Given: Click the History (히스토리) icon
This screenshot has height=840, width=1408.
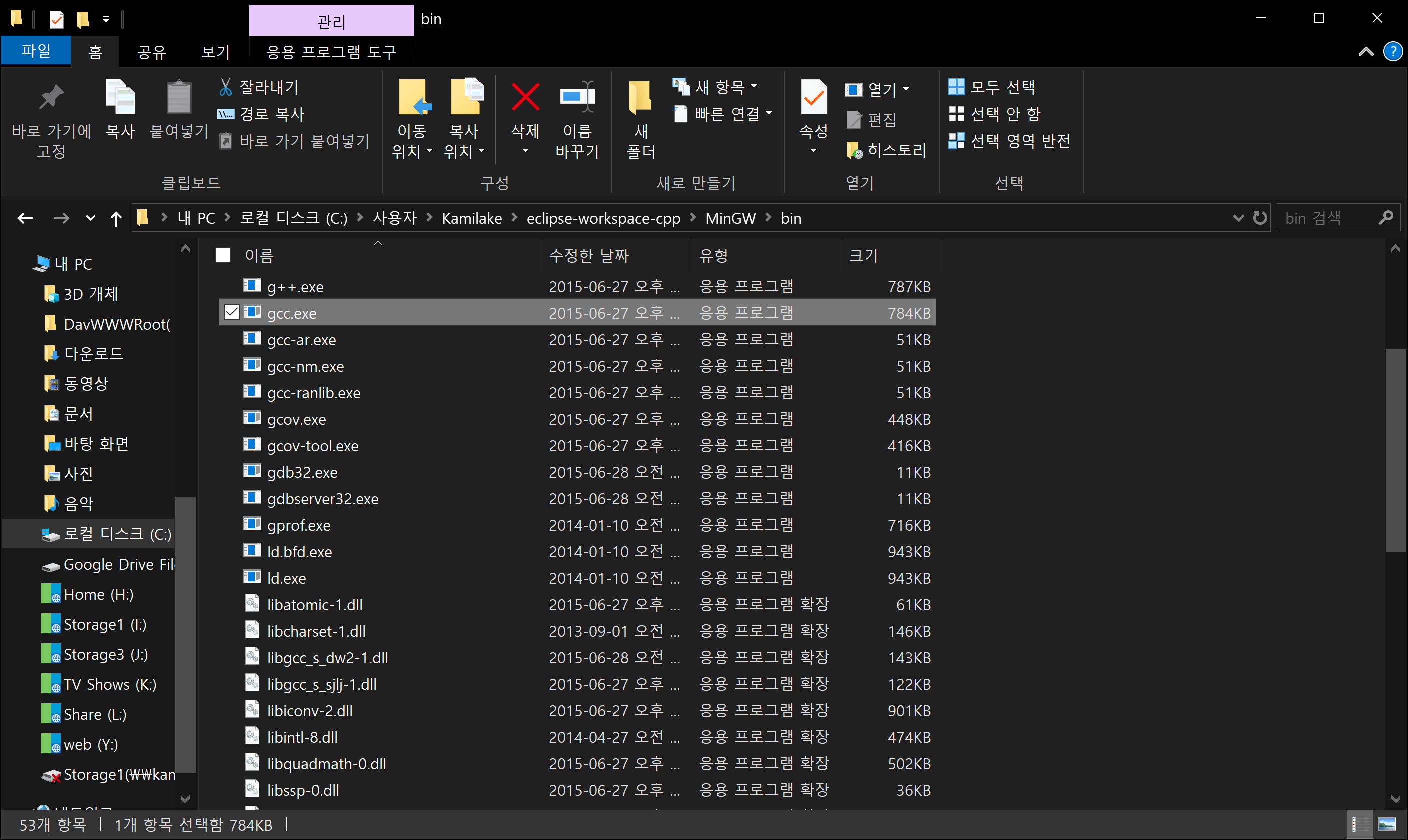Looking at the screenshot, I should click(x=854, y=150).
